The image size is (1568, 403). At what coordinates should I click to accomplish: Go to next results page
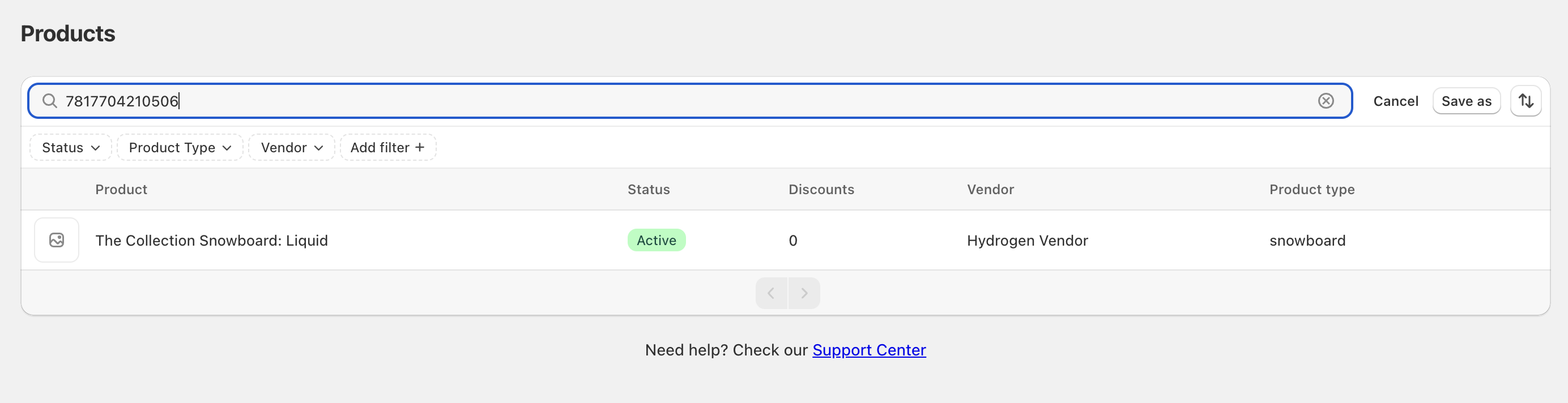click(804, 294)
